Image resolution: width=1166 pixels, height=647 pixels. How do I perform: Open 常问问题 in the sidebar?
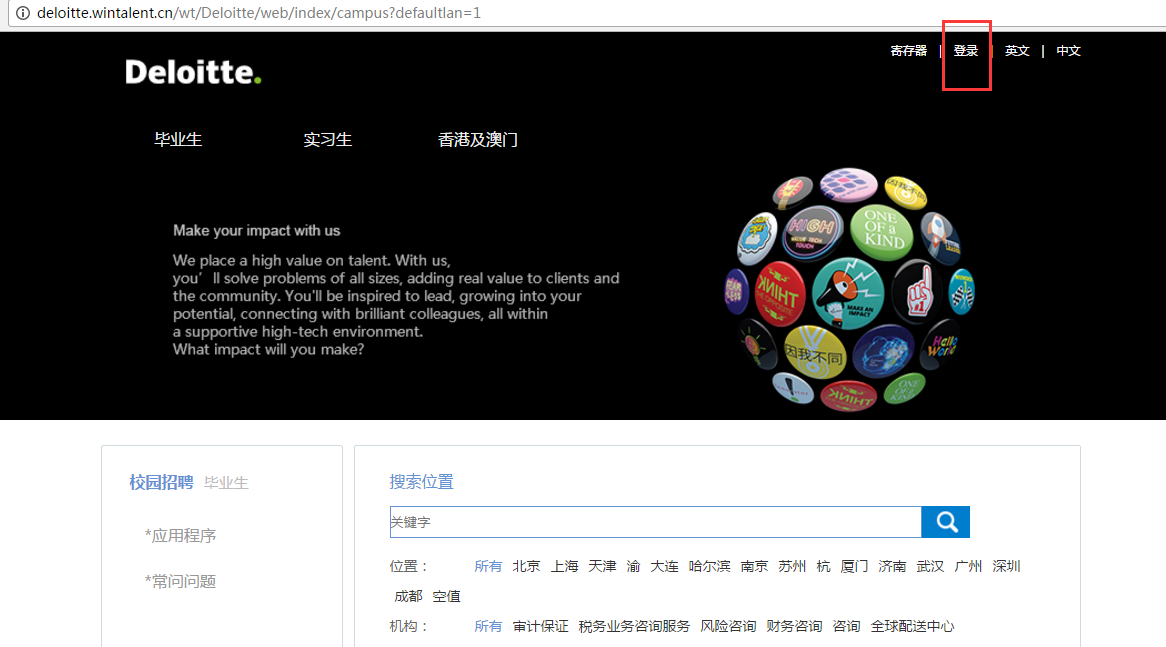coord(180,582)
